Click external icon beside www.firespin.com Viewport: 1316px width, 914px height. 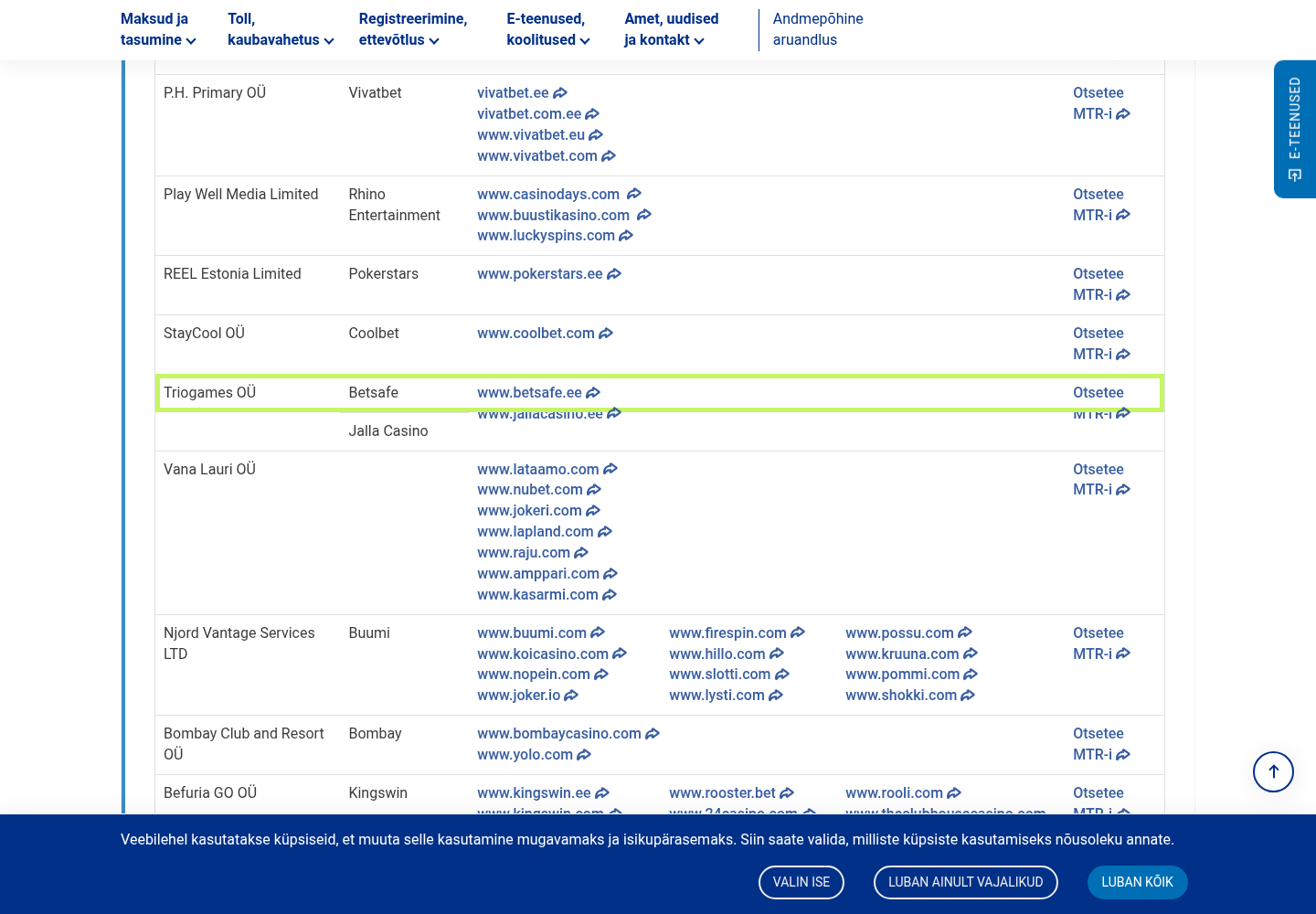tap(798, 633)
